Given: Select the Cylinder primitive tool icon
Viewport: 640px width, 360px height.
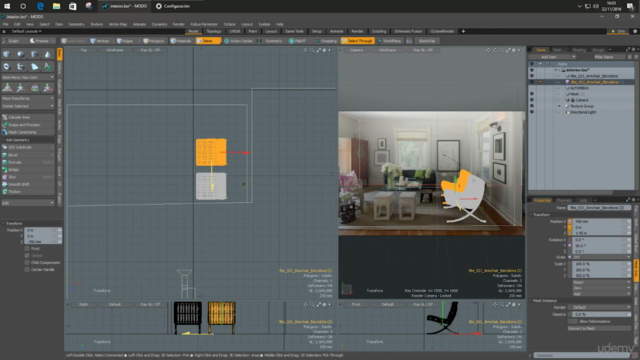Looking at the screenshot, I should point(35,54).
